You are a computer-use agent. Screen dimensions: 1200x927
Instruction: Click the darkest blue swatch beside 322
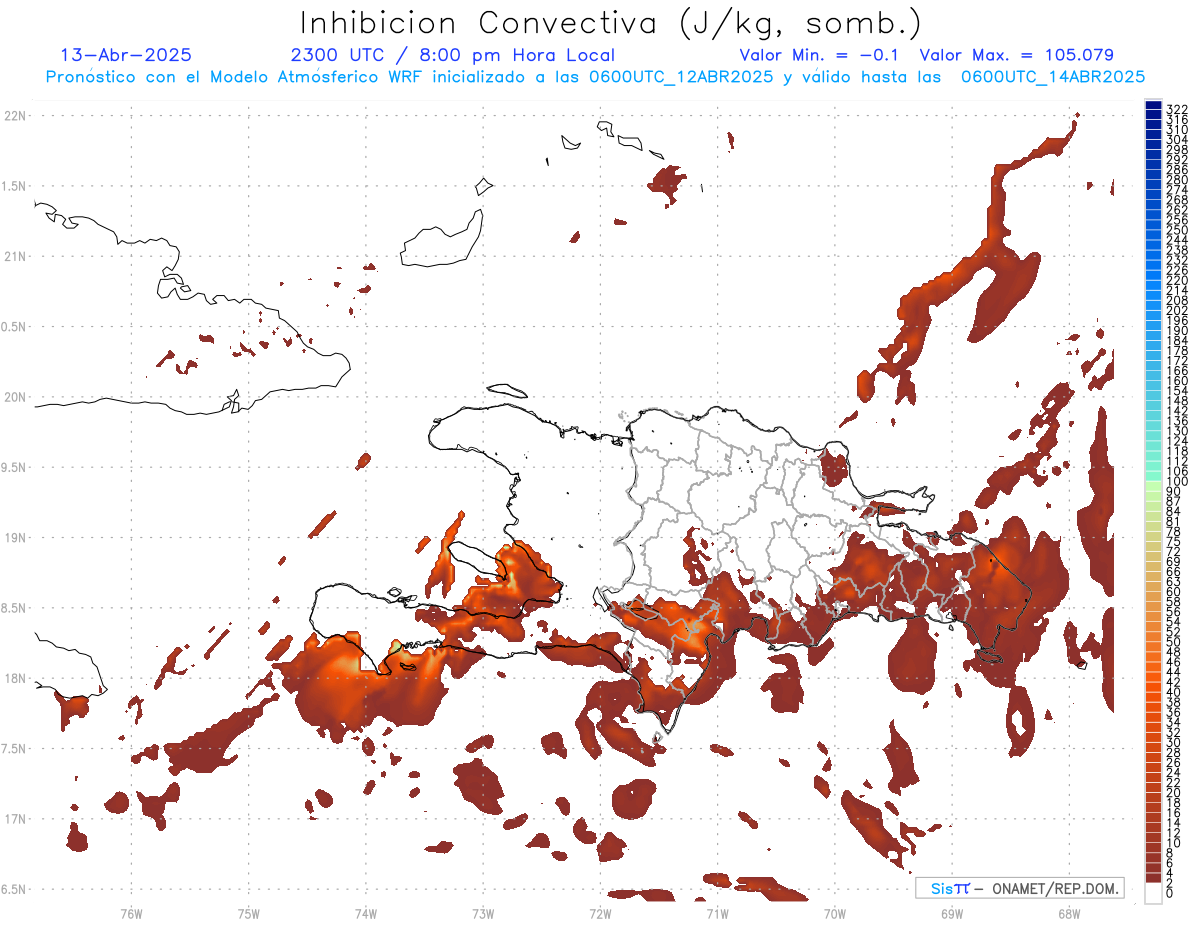[x=1153, y=106]
